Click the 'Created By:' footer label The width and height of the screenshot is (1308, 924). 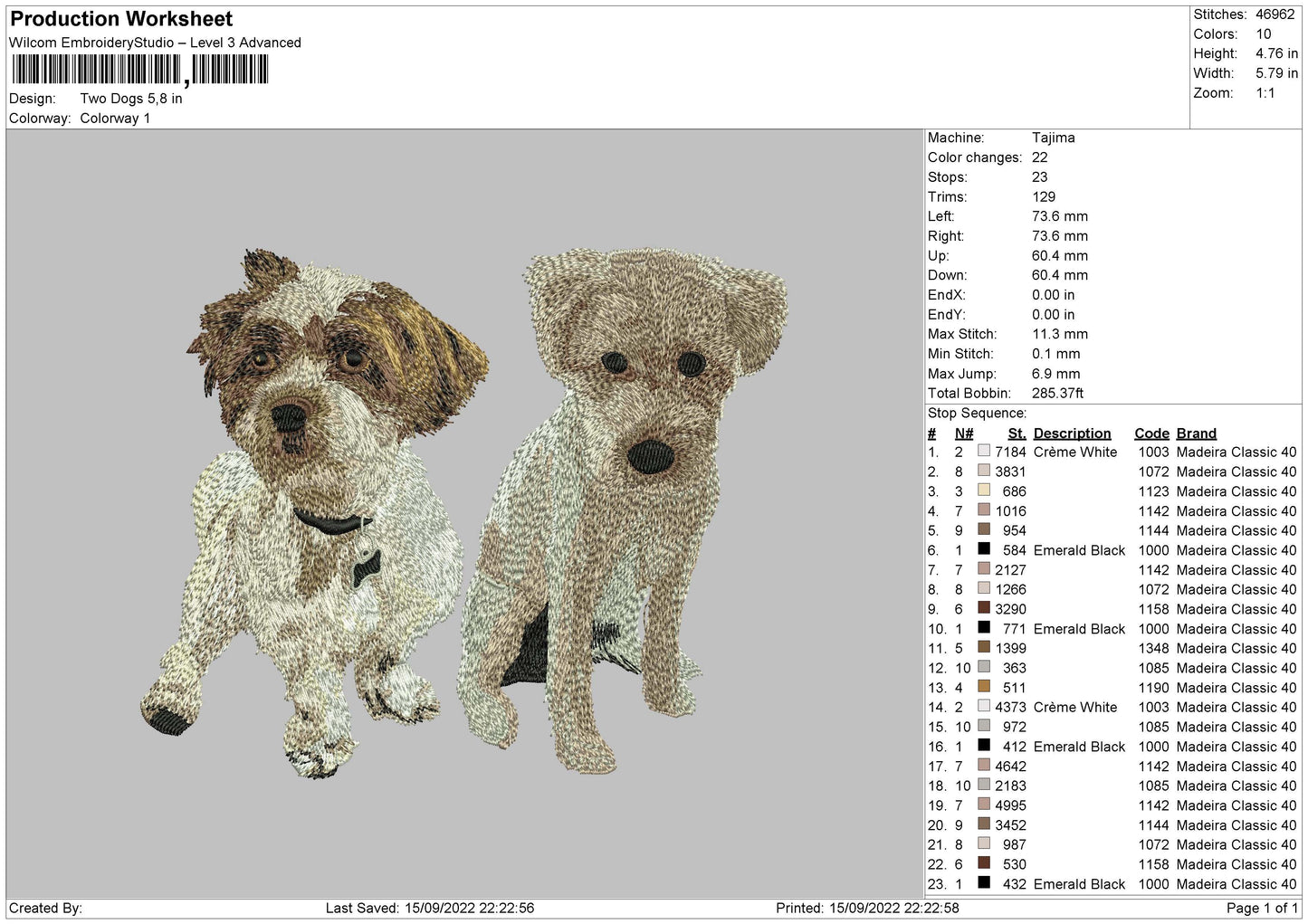click(x=45, y=908)
